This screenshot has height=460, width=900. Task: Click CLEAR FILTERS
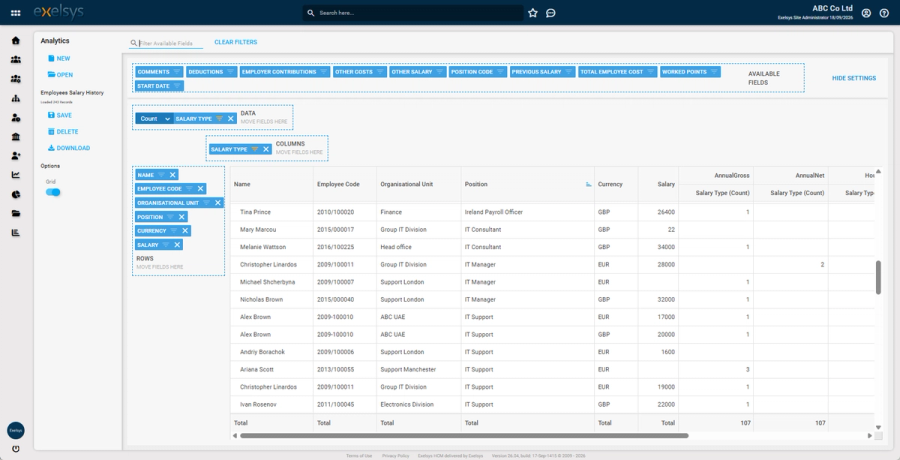pos(236,42)
